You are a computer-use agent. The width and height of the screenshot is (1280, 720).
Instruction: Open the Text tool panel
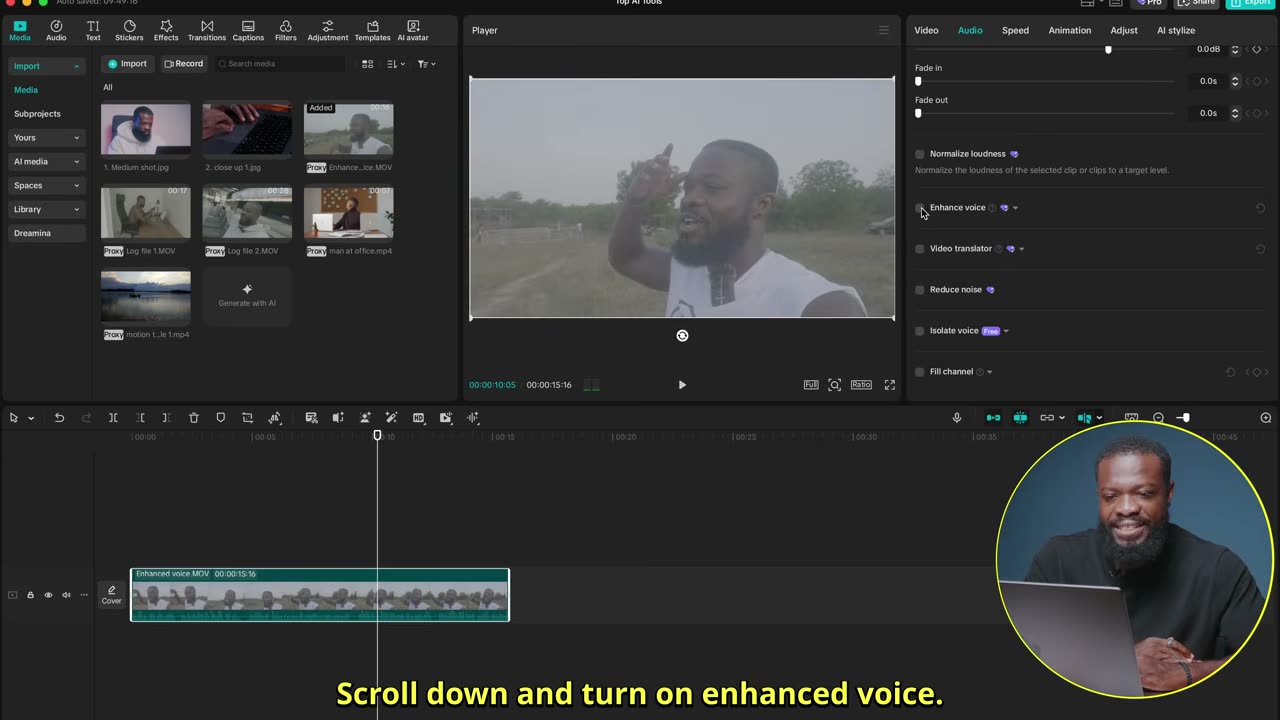tap(93, 30)
